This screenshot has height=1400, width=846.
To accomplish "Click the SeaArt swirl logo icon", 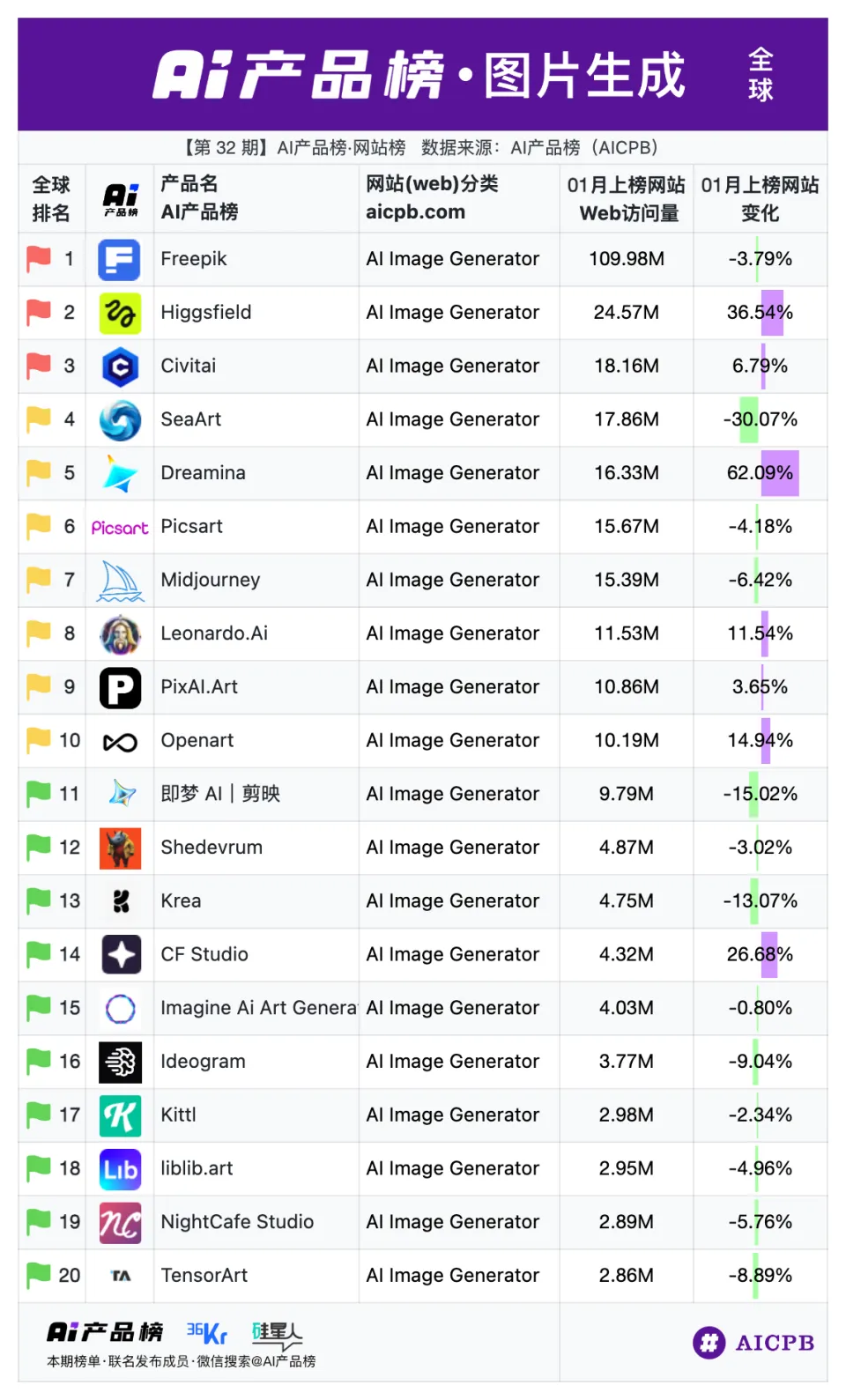I will pos(120,420).
